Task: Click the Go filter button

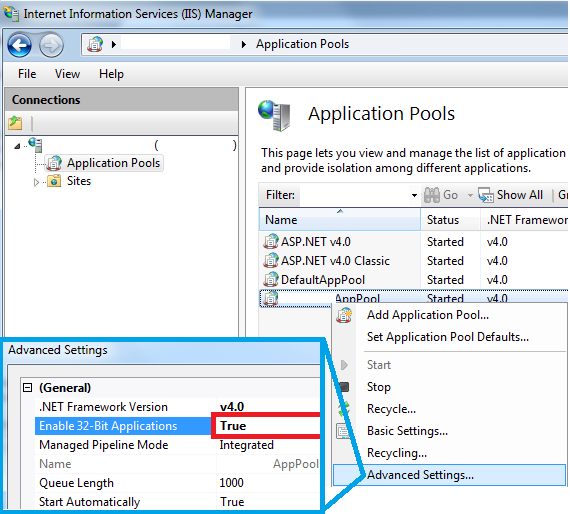Action: [441, 195]
